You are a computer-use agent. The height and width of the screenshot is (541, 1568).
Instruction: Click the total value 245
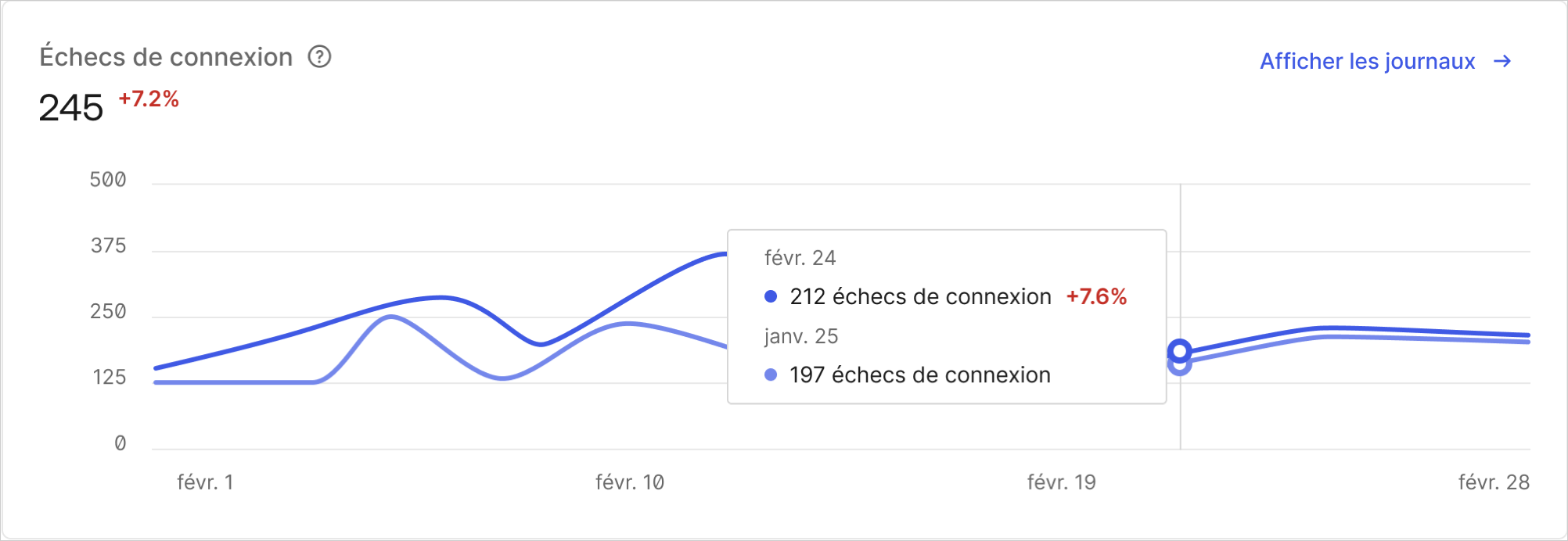[x=70, y=108]
